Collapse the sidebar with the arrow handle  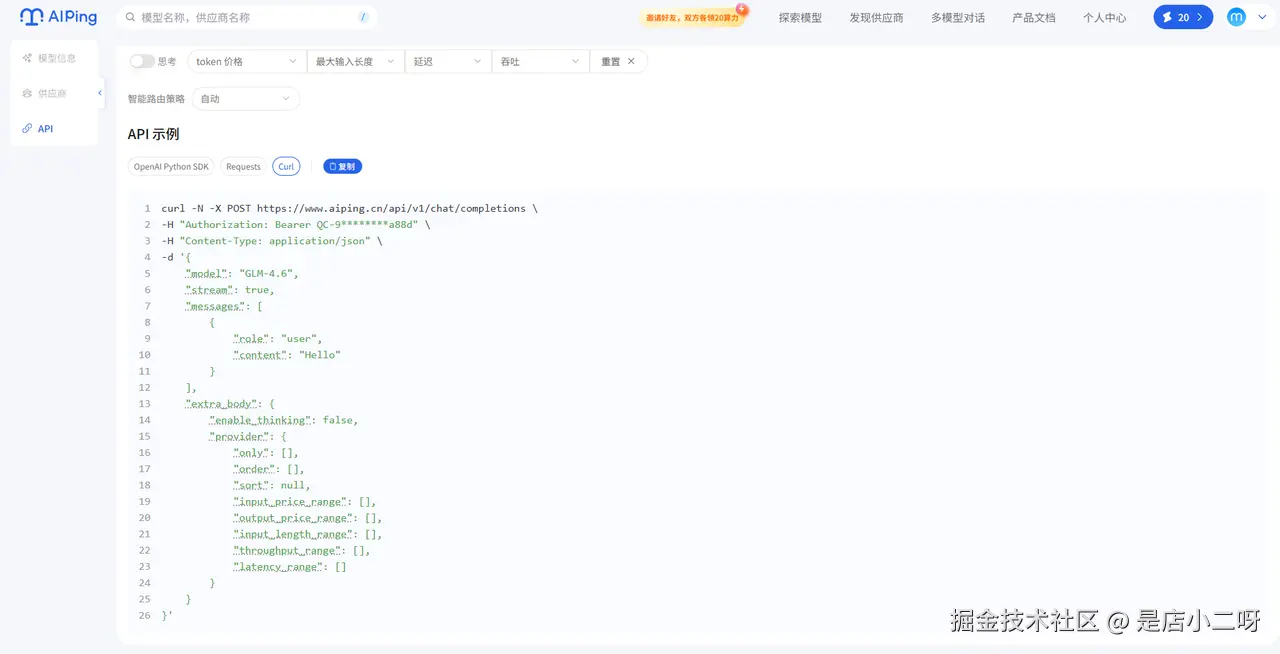click(100, 93)
